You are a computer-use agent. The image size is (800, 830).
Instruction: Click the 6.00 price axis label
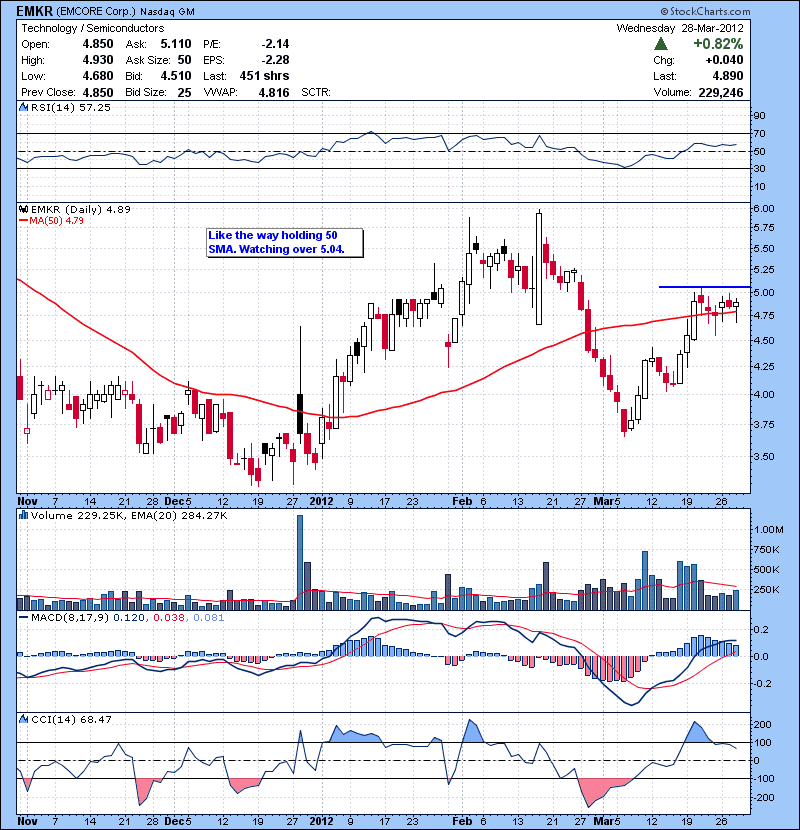click(x=763, y=209)
